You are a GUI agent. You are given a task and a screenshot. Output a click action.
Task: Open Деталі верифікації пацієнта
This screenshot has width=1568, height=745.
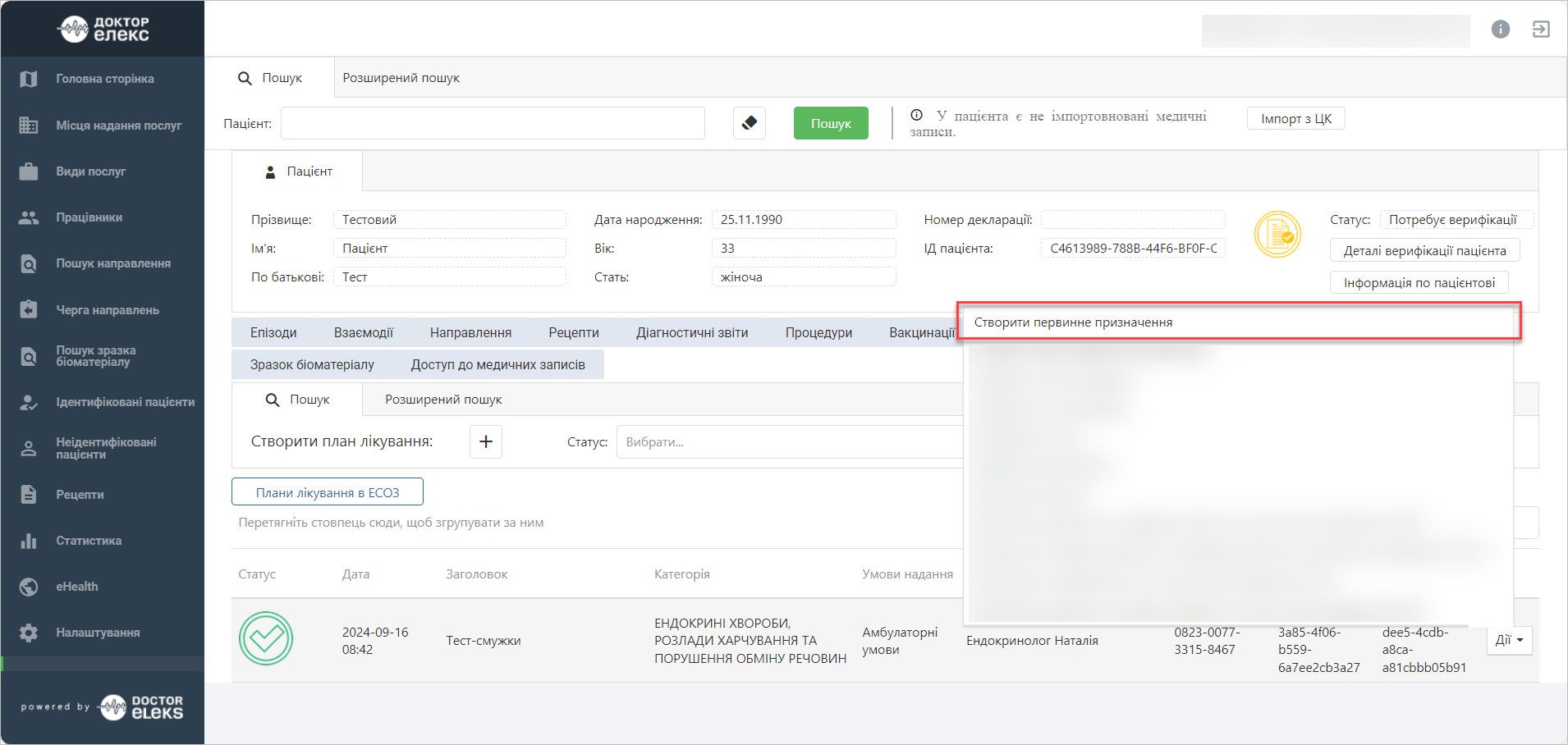tap(1424, 250)
